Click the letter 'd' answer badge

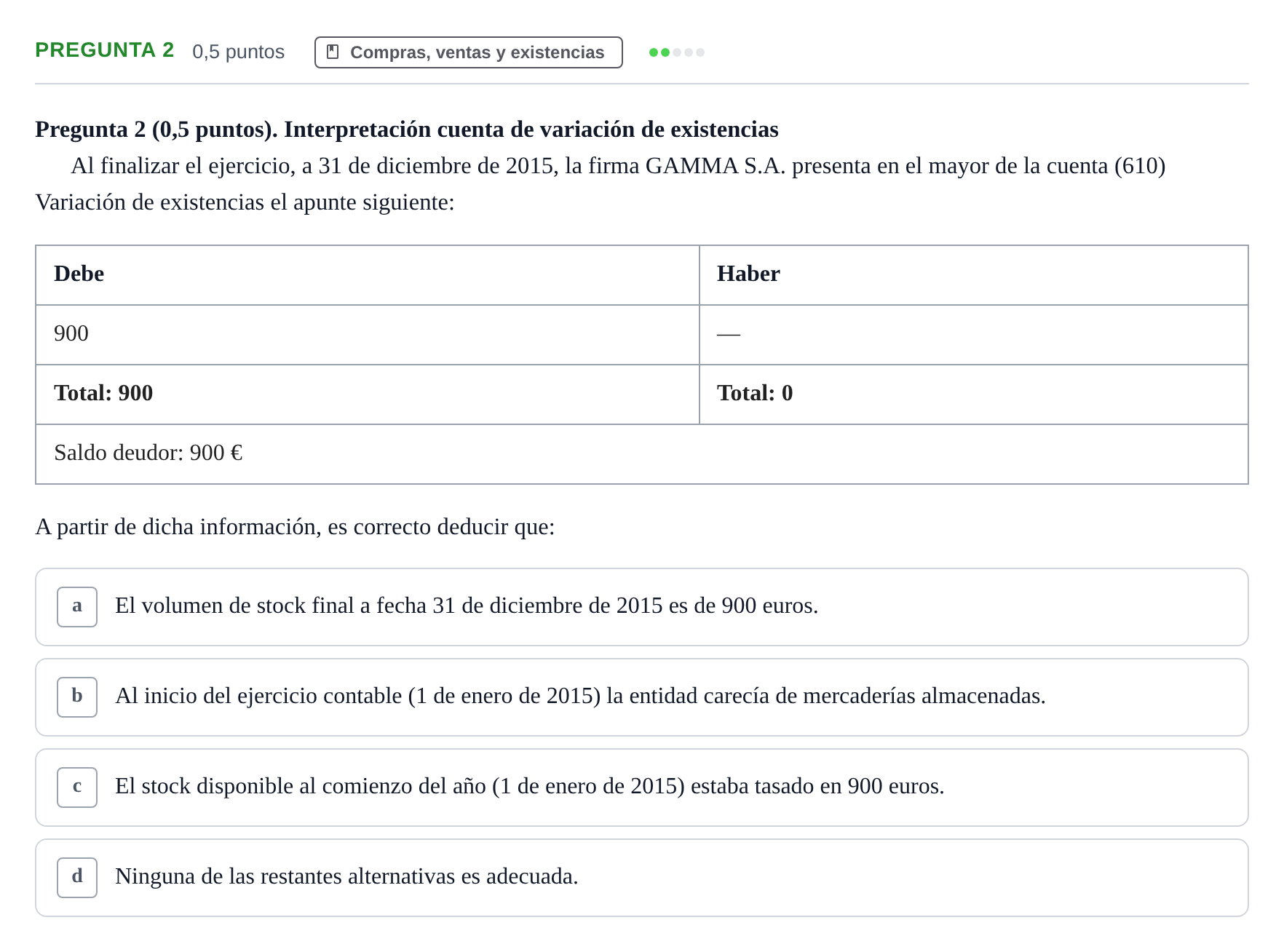pyautogui.click(x=77, y=878)
